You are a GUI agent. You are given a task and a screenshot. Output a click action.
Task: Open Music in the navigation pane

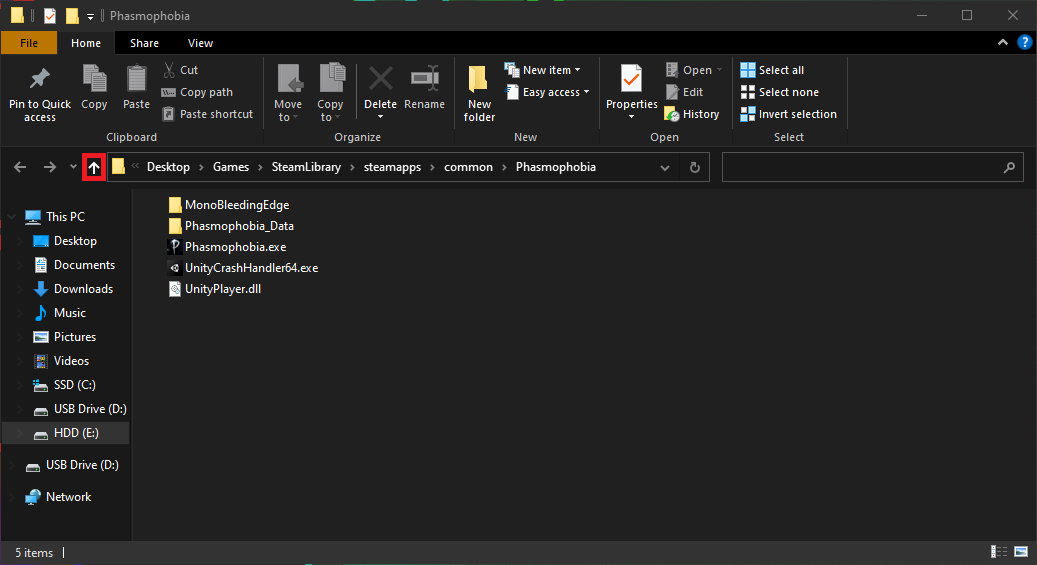click(x=60, y=312)
